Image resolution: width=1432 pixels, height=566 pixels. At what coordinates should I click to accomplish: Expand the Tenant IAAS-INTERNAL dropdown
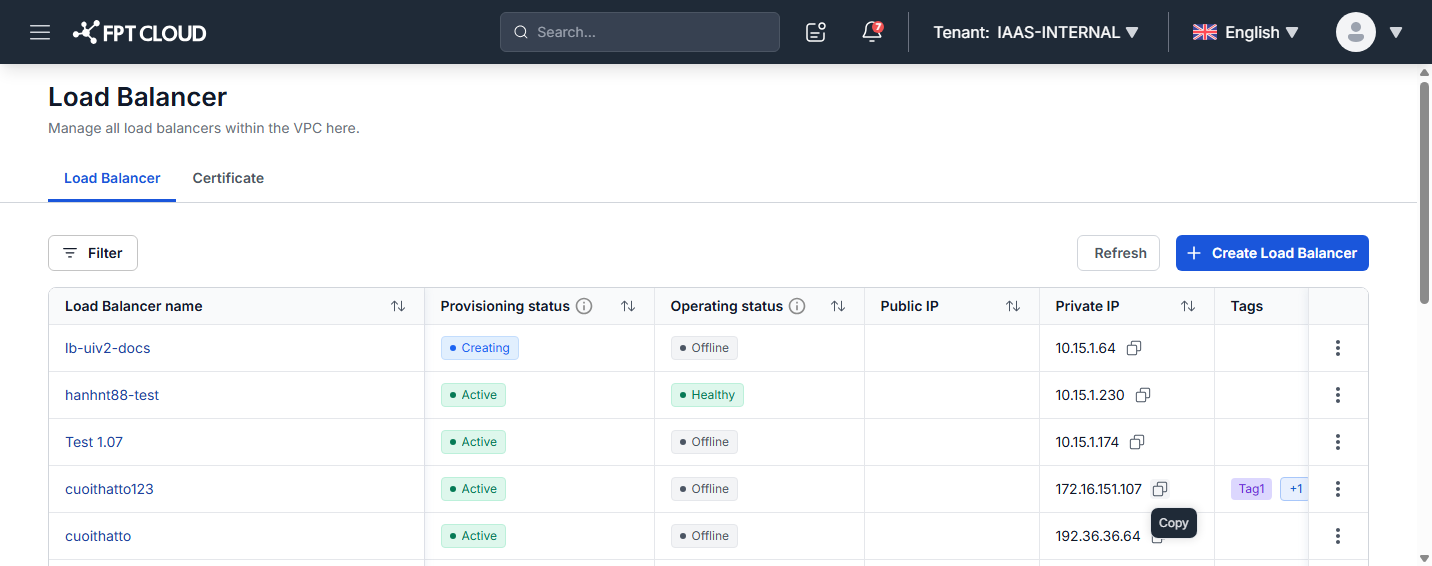(1036, 32)
